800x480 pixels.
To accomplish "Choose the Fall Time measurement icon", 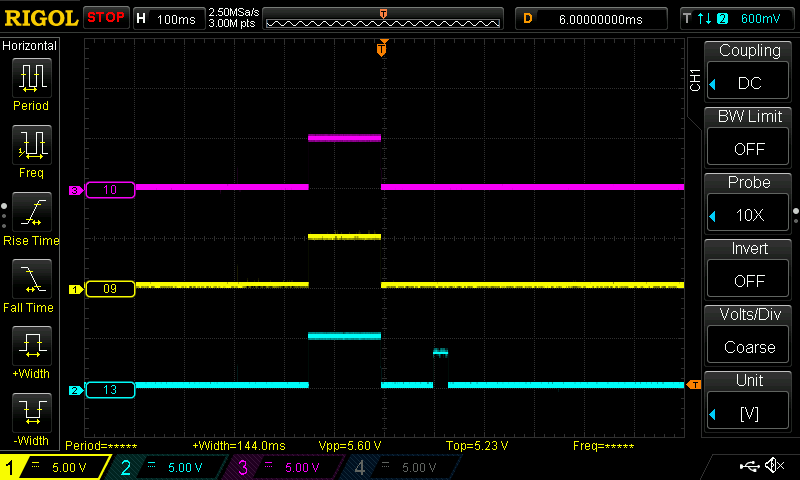I will click(31, 281).
